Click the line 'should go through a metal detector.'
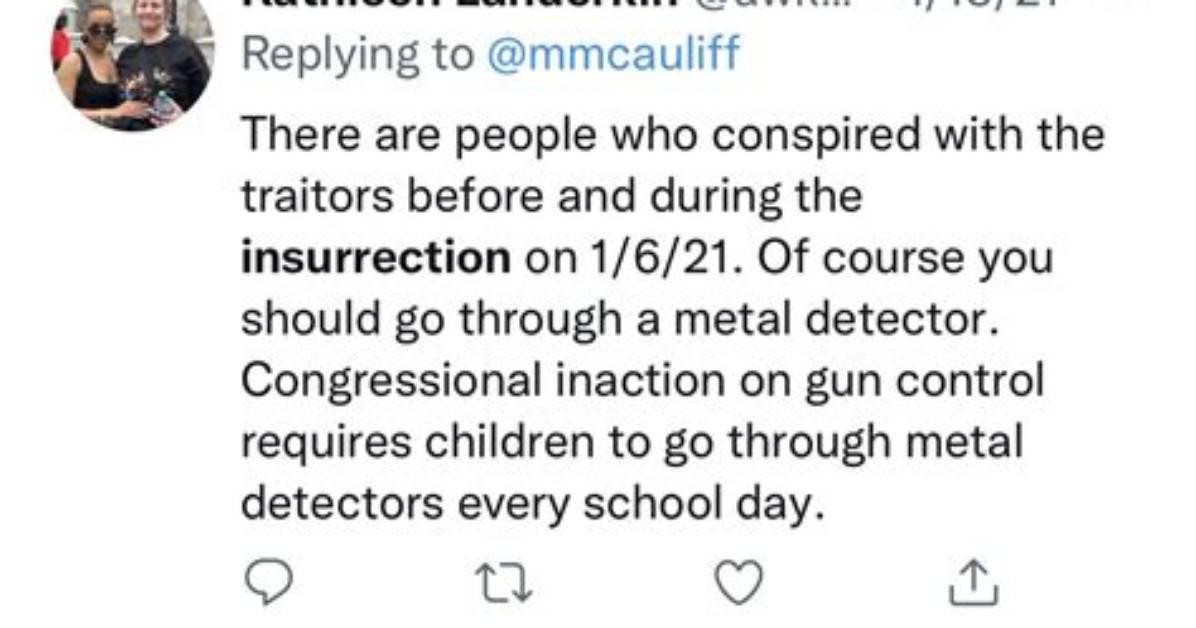Image resolution: width=1196 pixels, height=628 pixels. pos(620,319)
